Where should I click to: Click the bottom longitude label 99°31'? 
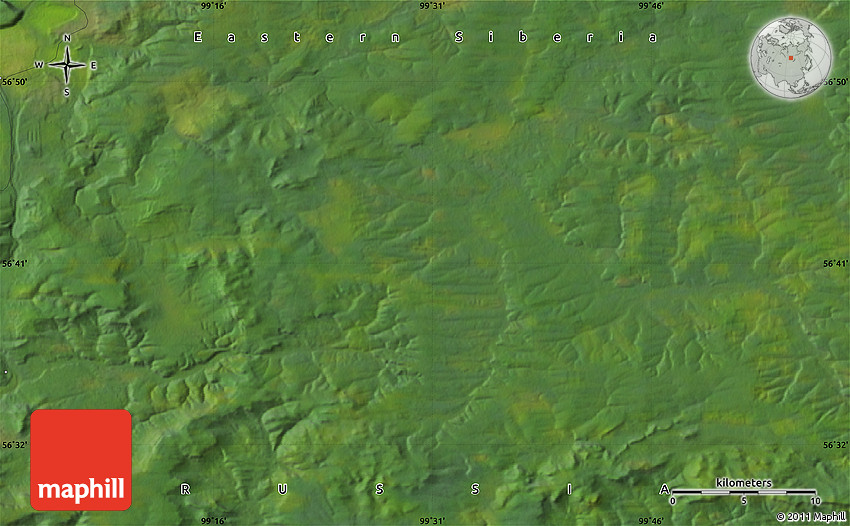click(x=432, y=521)
